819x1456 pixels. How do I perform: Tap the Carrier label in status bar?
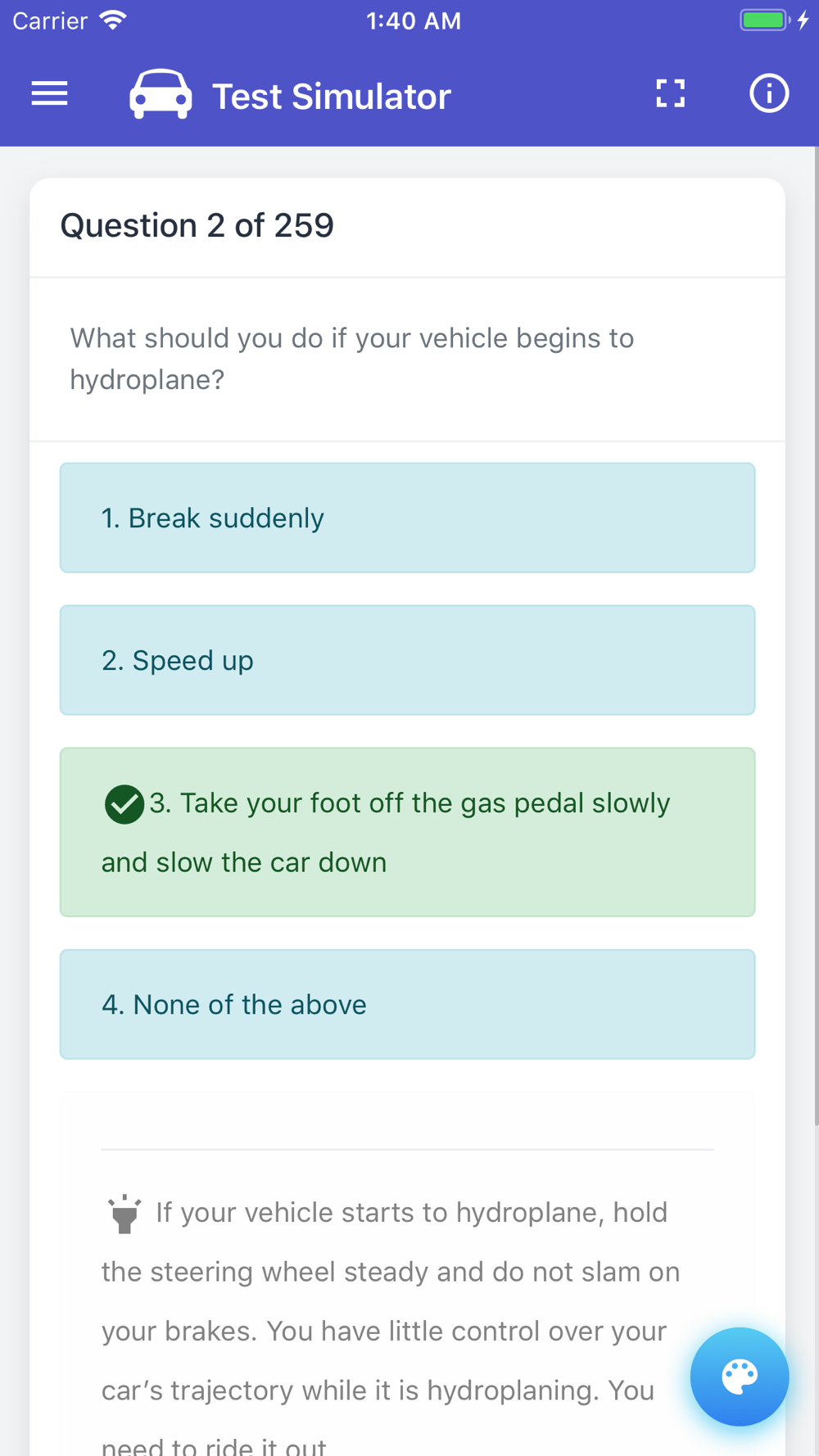(x=50, y=21)
